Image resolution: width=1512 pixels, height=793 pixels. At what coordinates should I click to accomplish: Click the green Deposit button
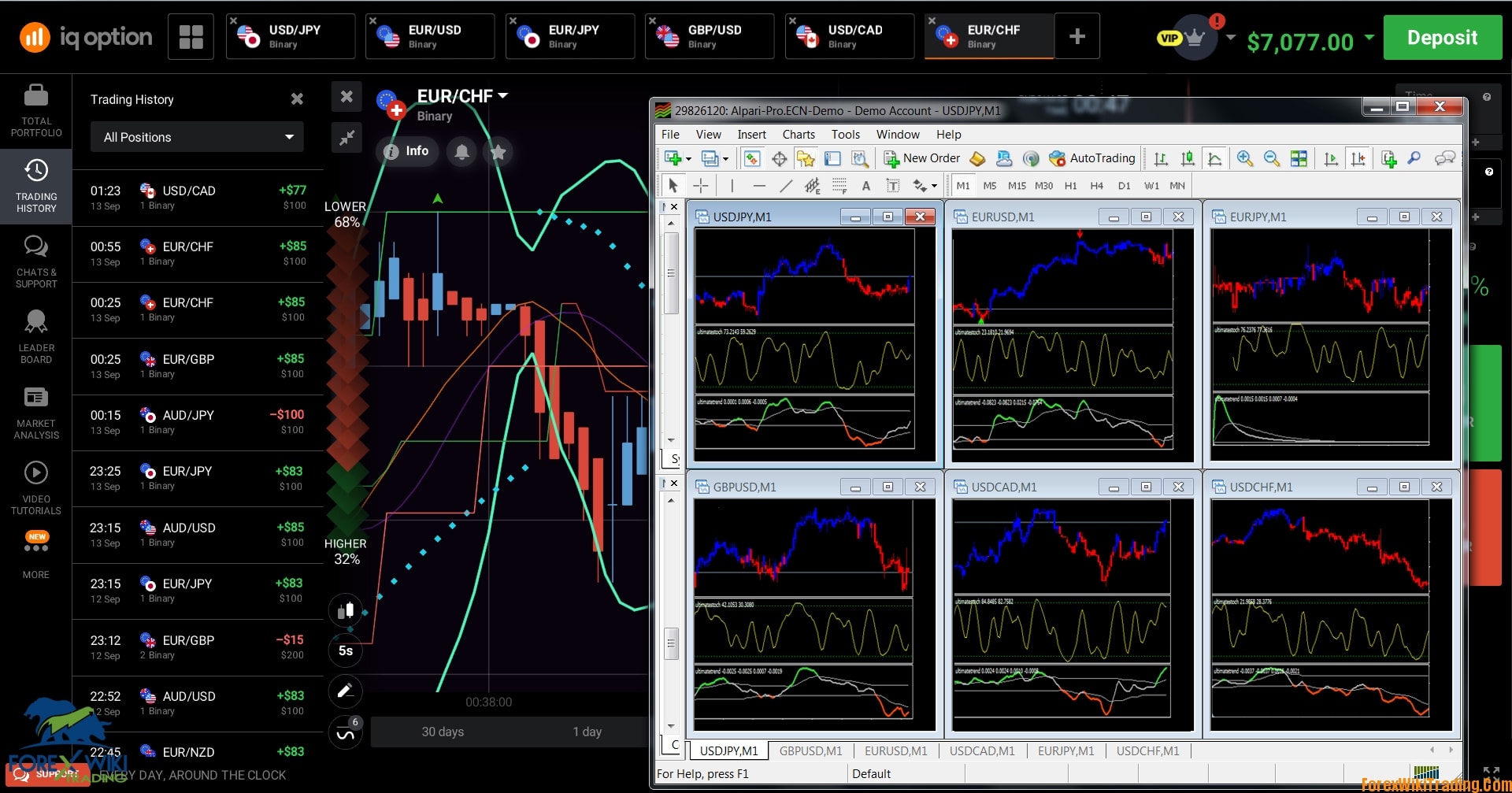tap(1443, 37)
